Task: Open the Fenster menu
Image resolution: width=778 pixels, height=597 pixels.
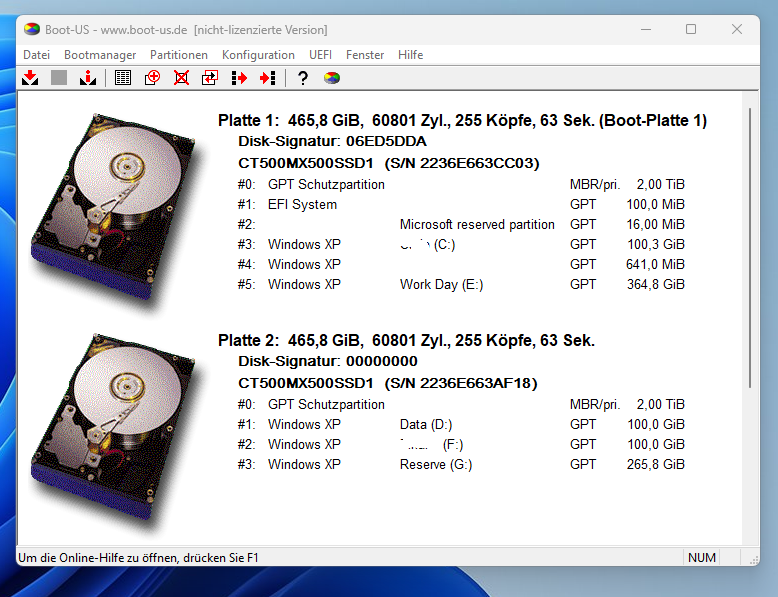Action: 365,55
